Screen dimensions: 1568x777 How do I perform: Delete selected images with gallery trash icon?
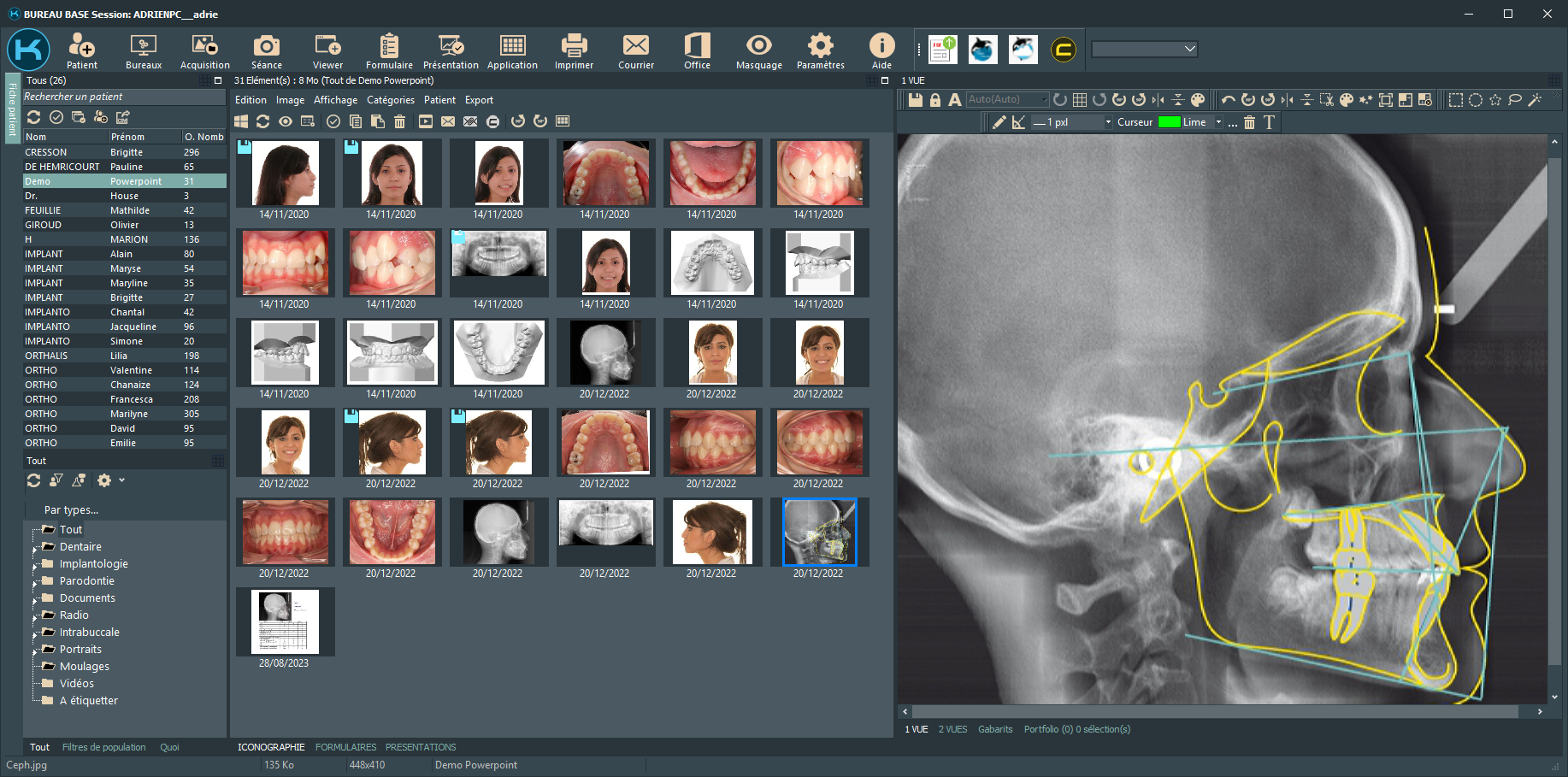coord(399,121)
